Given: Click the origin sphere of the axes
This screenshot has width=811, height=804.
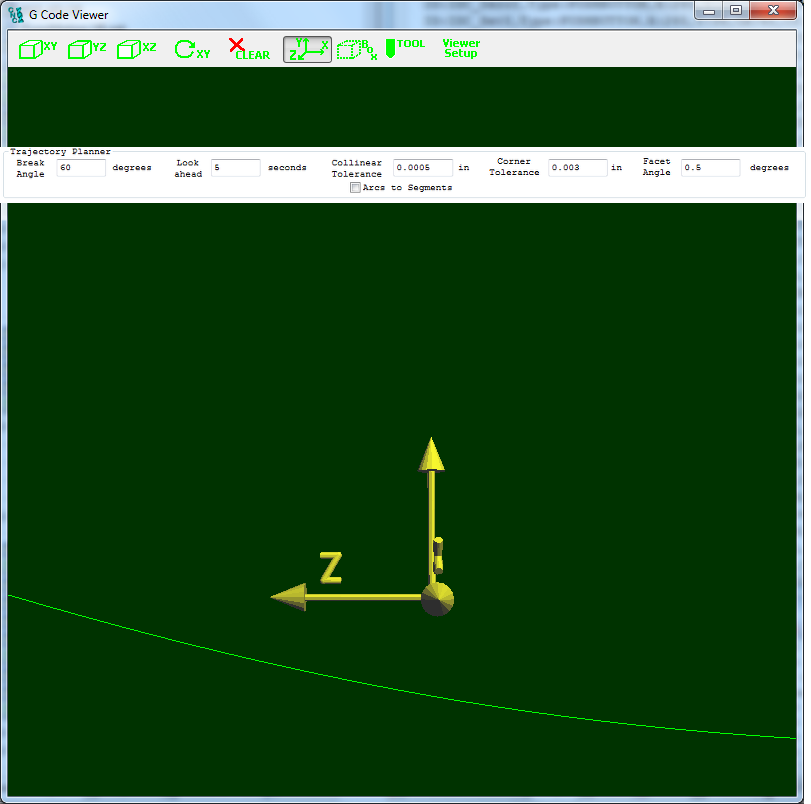Looking at the screenshot, I should [437, 599].
